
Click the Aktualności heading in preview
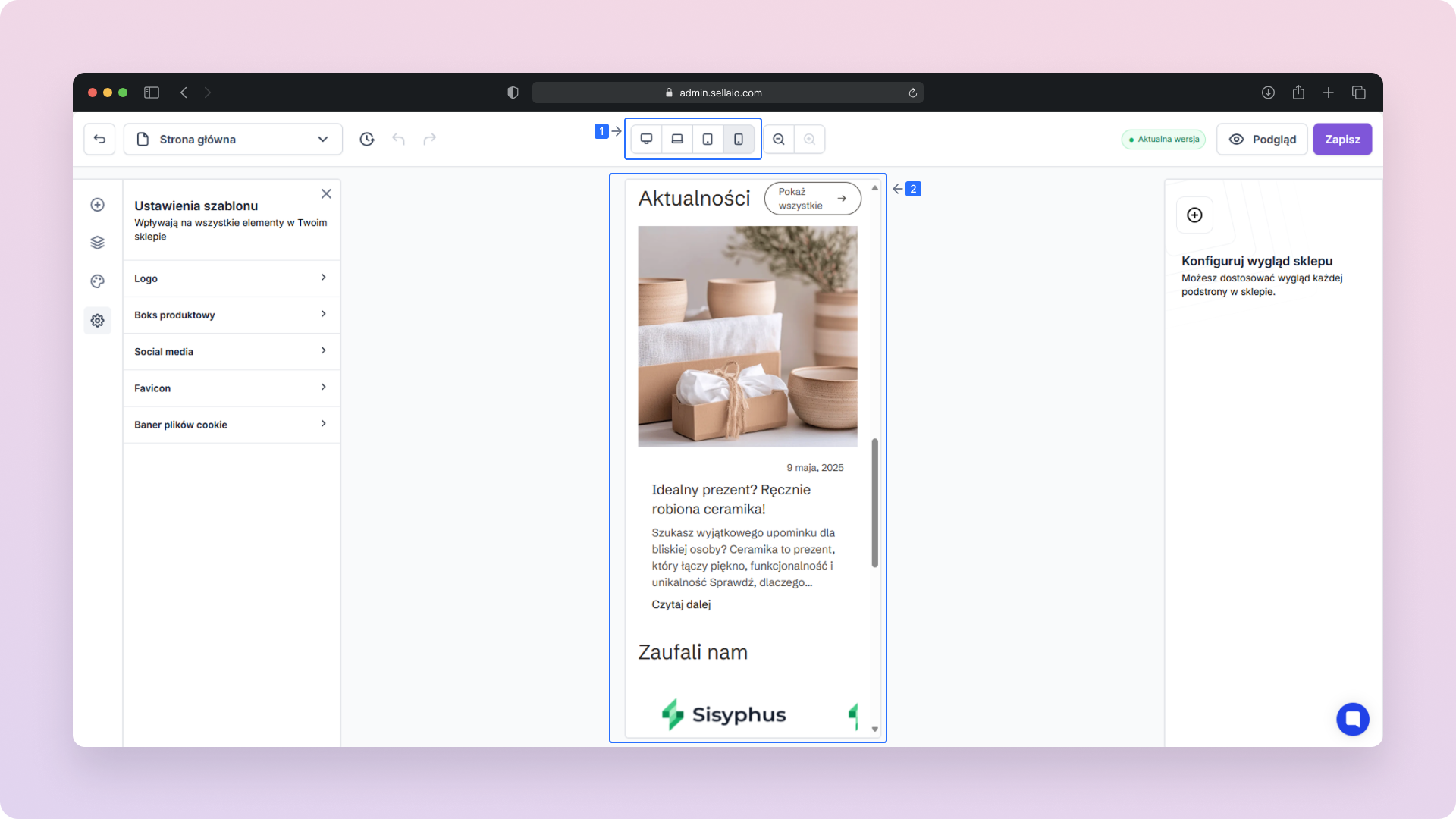click(694, 198)
